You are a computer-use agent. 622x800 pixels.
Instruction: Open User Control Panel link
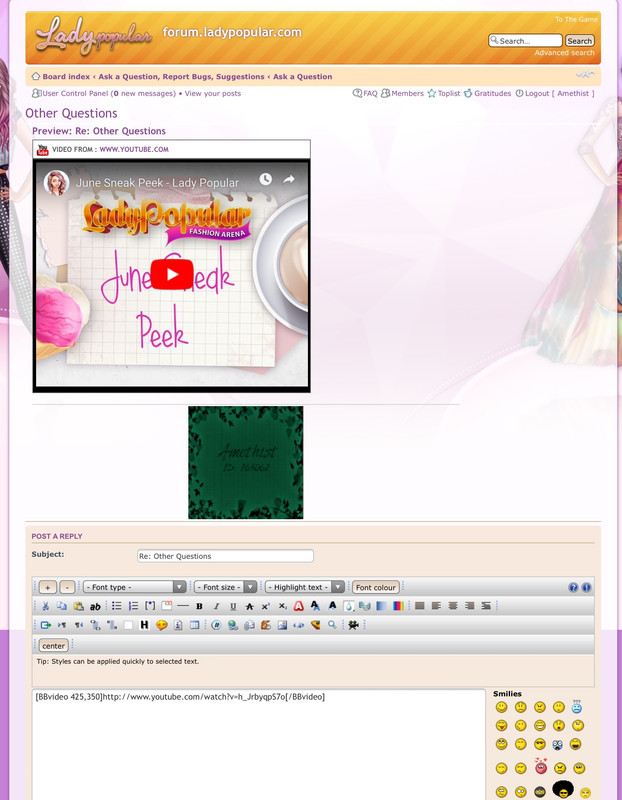coord(75,93)
